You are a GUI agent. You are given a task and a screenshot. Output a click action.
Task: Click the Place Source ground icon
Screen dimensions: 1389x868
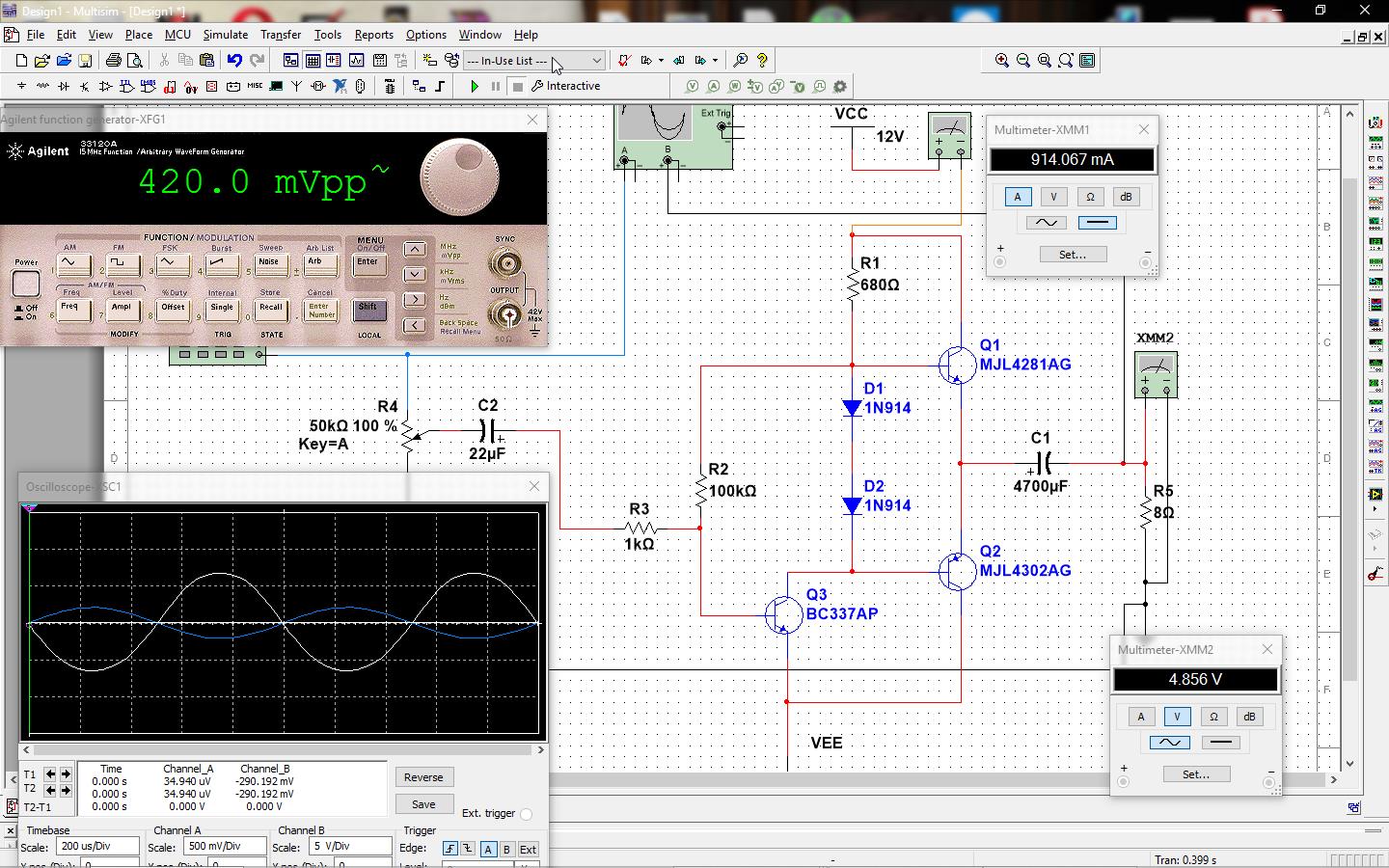point(21,86)
